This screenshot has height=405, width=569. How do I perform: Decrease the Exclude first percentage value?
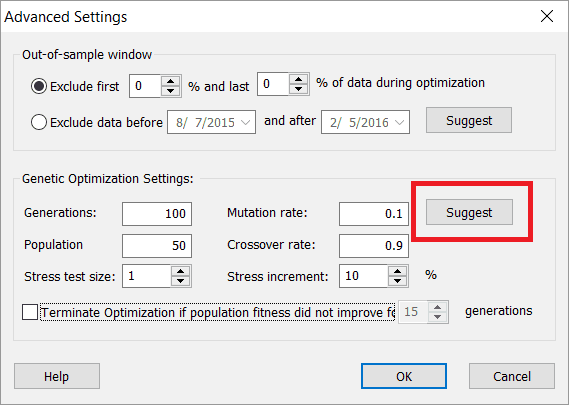pos(171,91)
